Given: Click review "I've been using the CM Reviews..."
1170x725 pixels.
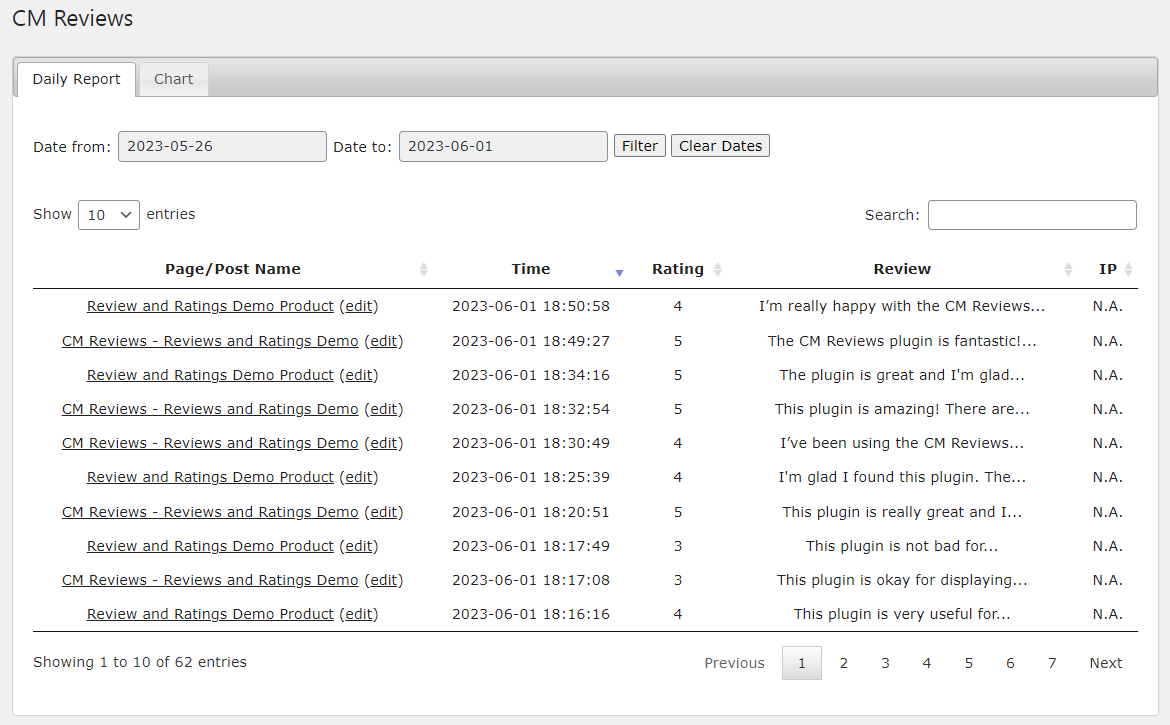Looking at the screenshot, I should pos(902,443).
